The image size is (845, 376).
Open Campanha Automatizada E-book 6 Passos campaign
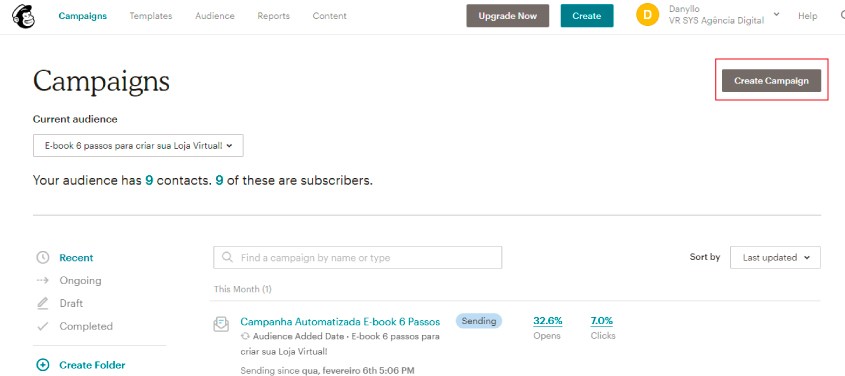[340, 322]
